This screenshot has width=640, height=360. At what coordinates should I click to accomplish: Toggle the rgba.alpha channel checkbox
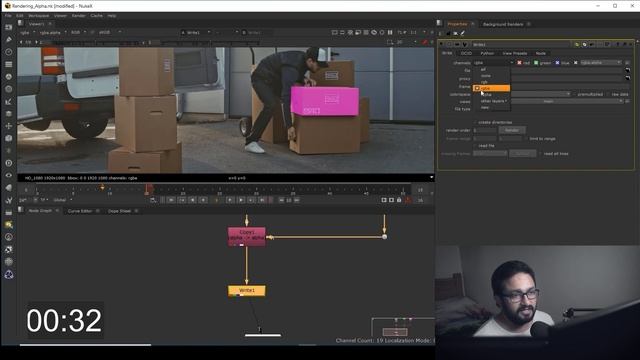coord(576,63)
